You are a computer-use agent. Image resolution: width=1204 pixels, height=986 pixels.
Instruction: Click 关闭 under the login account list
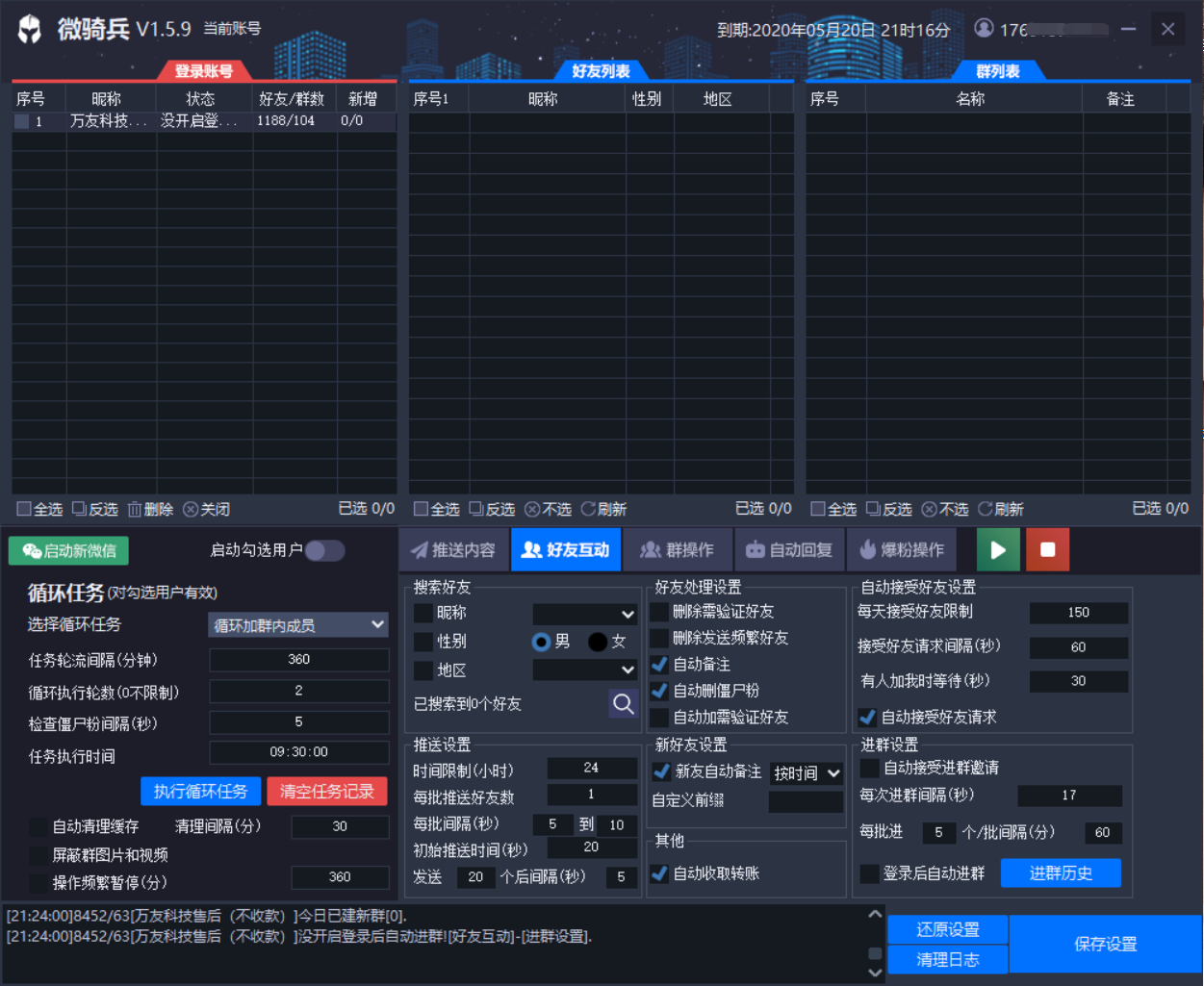206,509
